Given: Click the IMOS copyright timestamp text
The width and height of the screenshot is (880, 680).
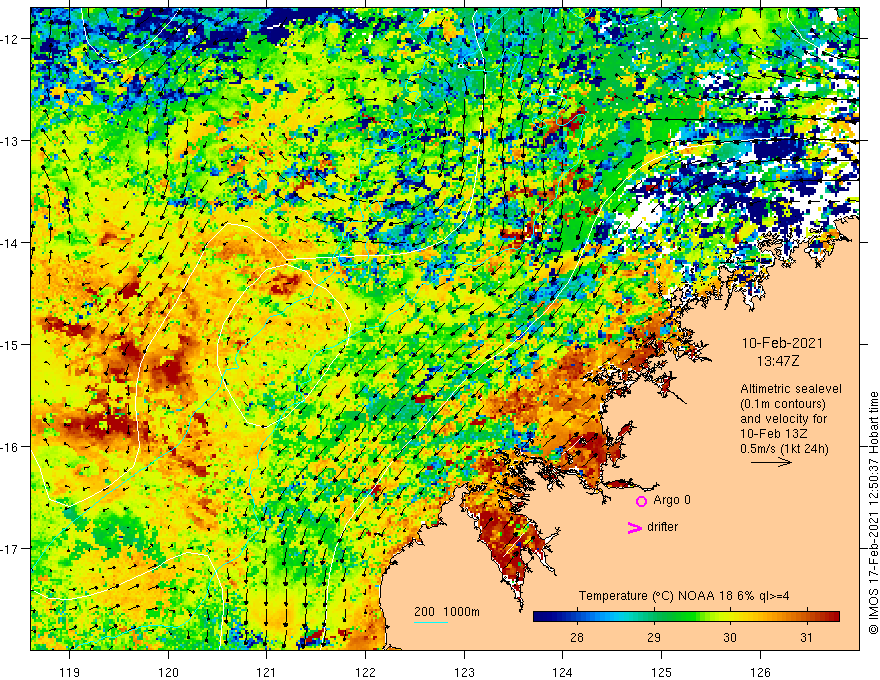Looking at the screenshot, I should [x=873, y=513].
